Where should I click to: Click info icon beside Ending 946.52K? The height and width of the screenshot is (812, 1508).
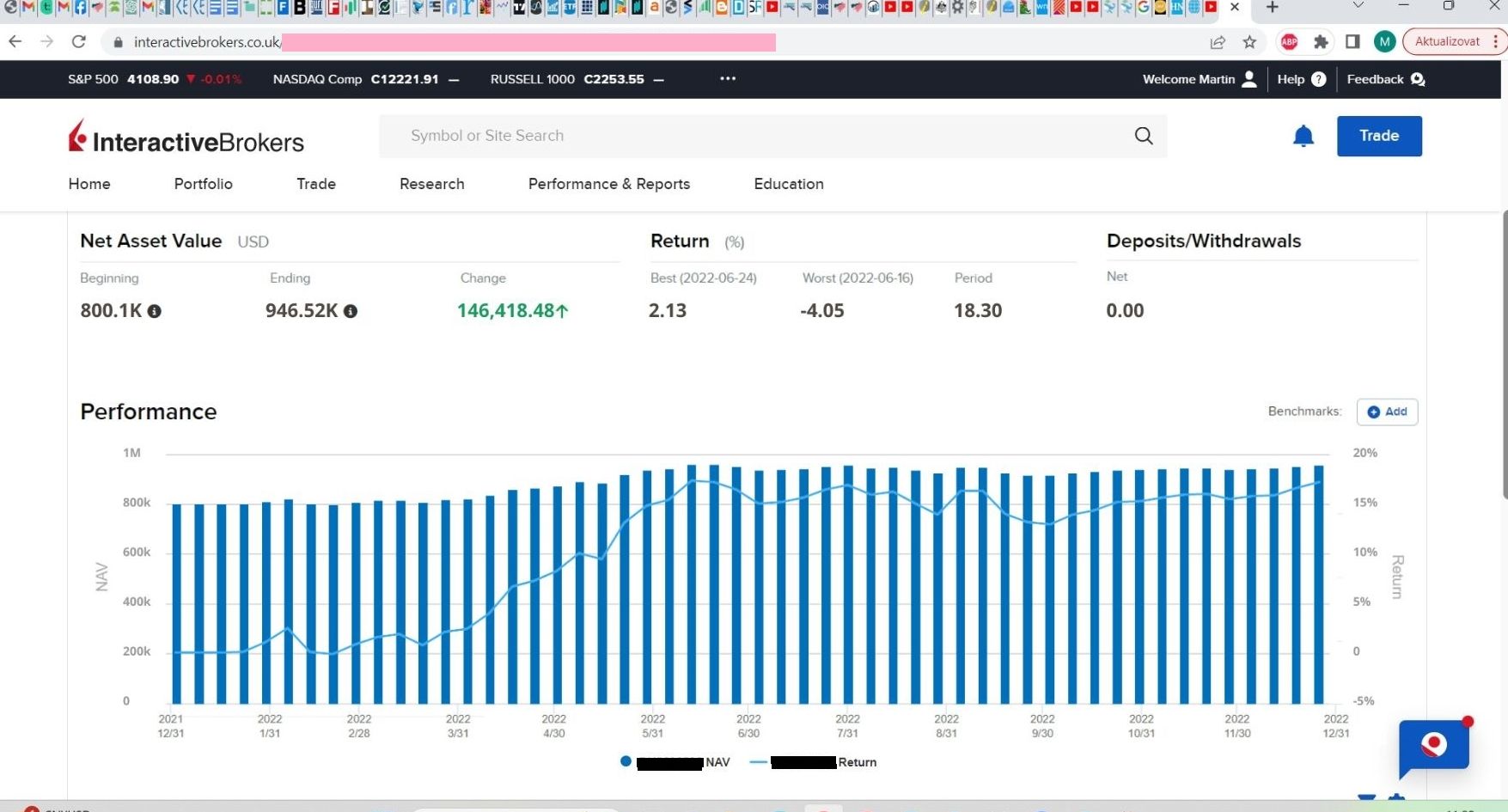pos(351,311)
